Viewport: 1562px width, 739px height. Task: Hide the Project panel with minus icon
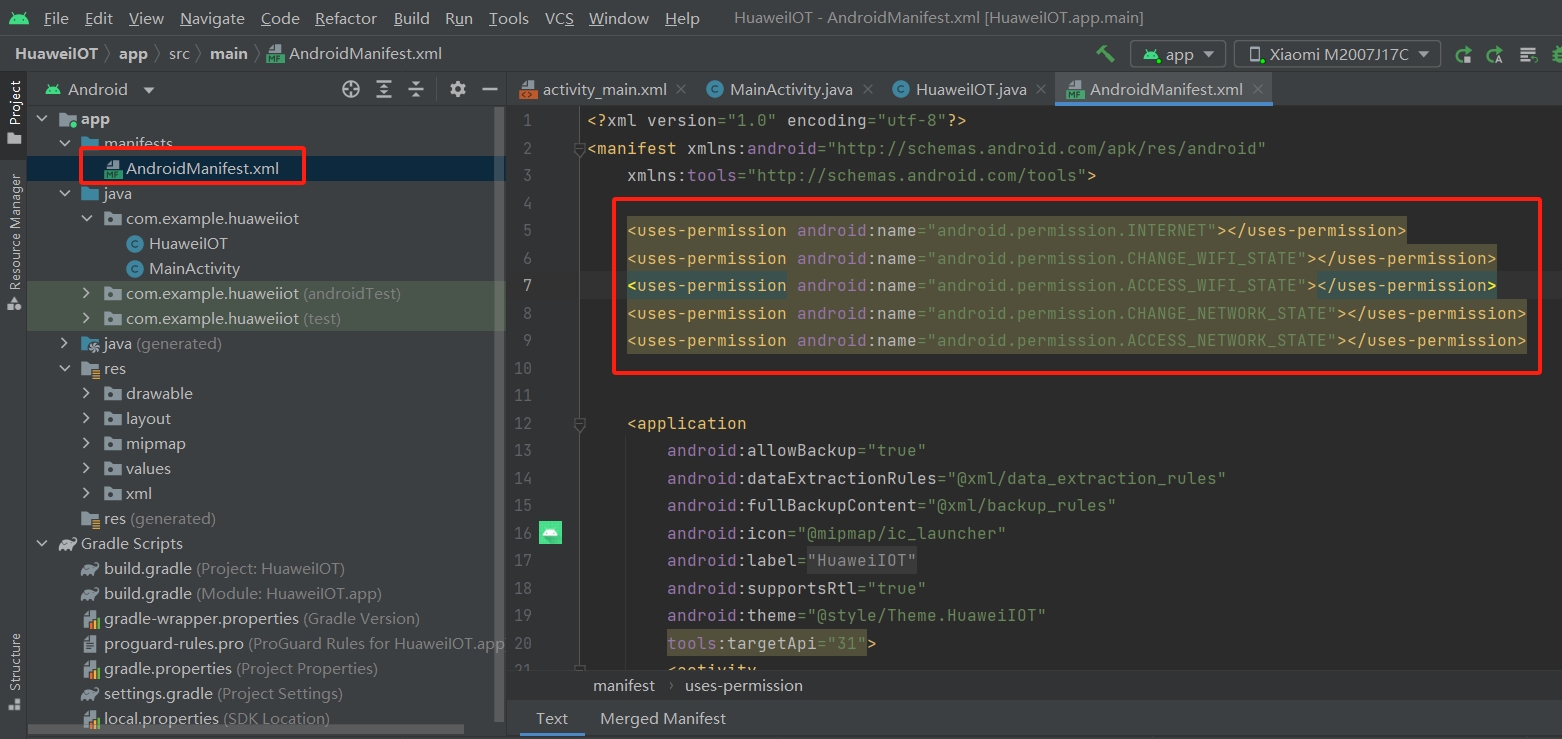[x=490, y=89]
